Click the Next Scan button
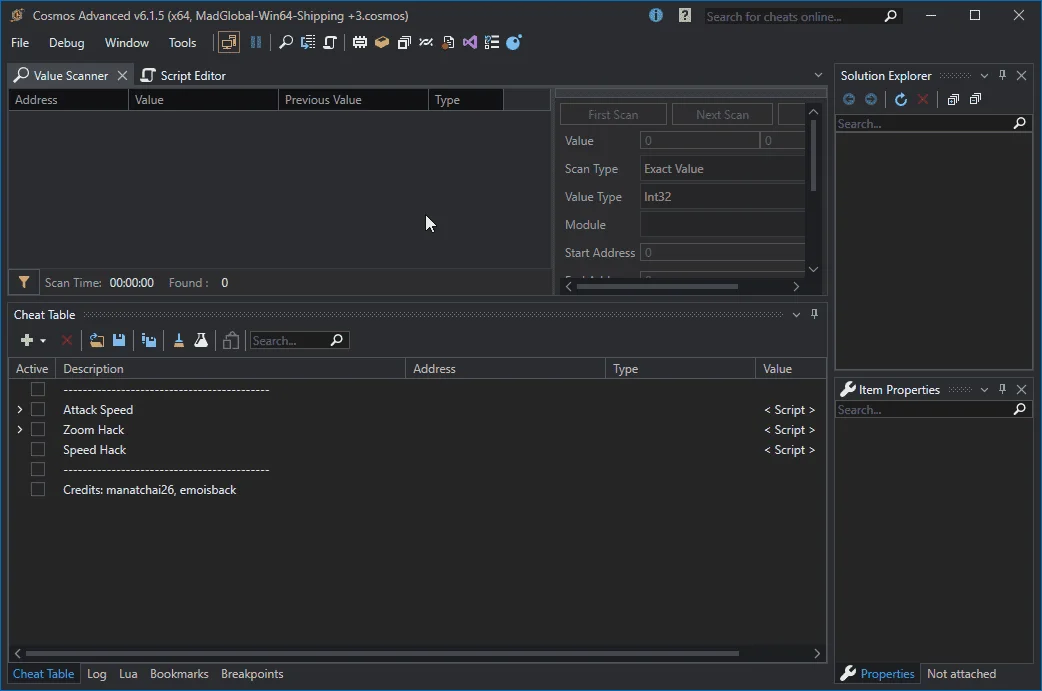 point(722,114)
